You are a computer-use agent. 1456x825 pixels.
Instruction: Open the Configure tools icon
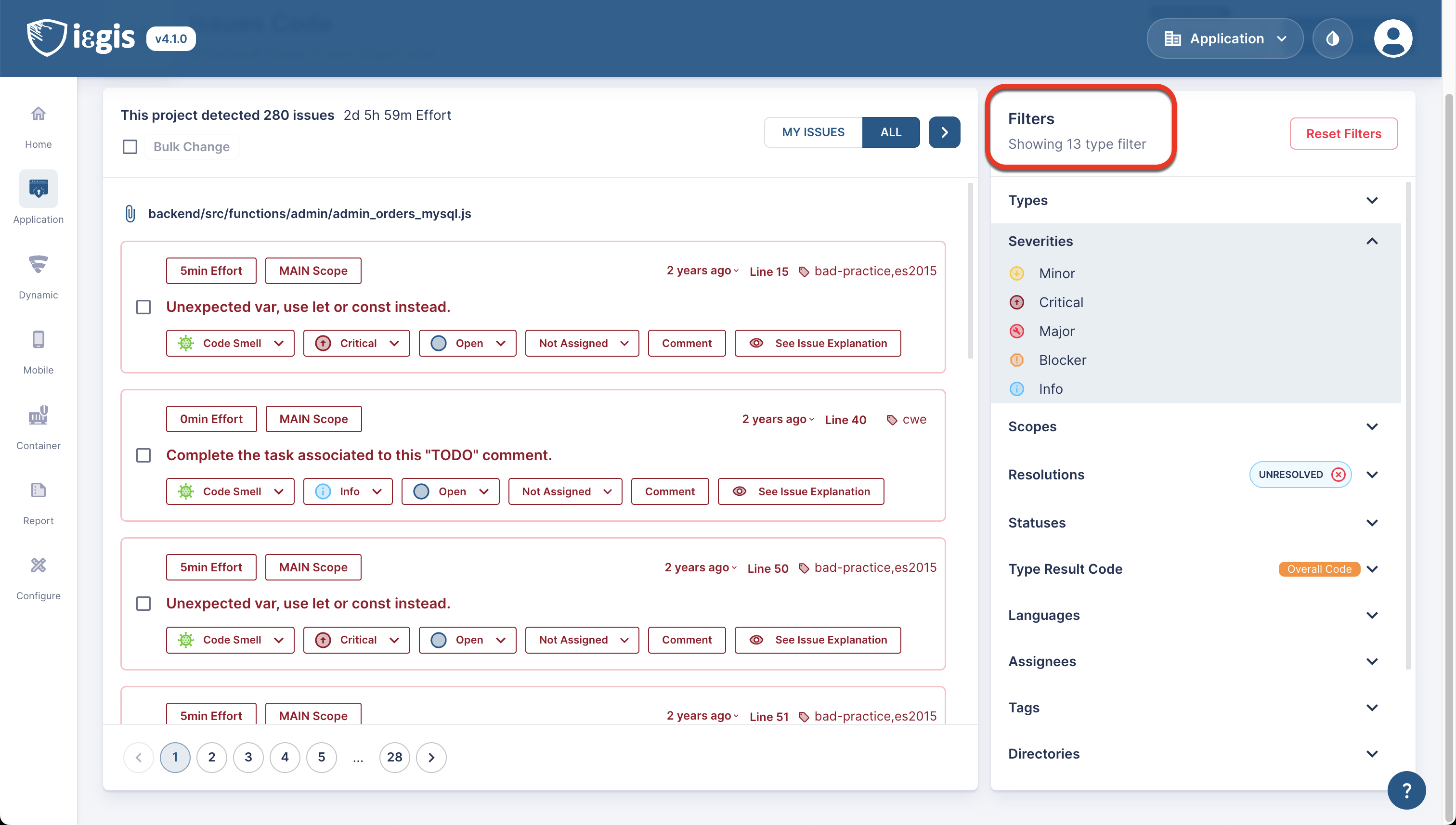click(x=38, y=565)
